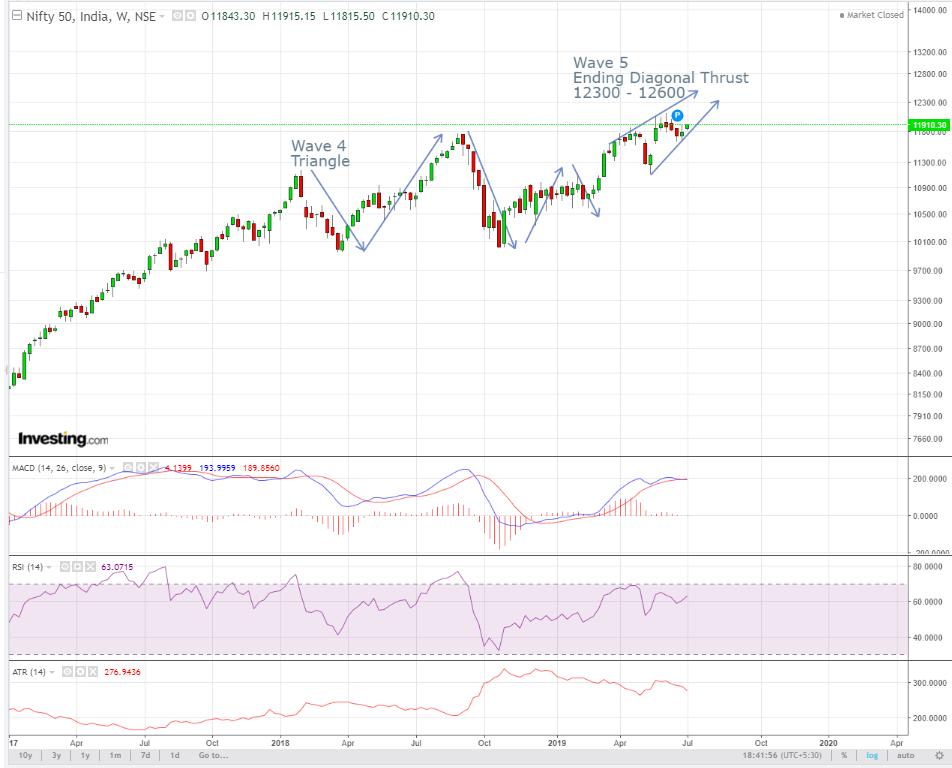Select the 1y time range
952x768 pixels.
[x=86, y=755]
